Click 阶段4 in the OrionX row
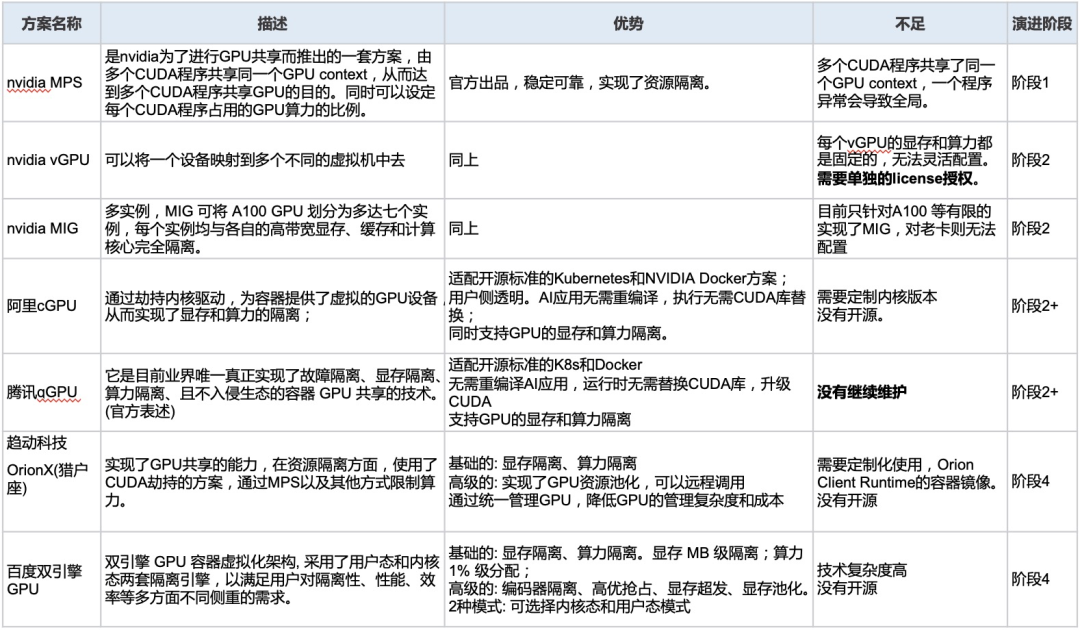Screen dimensions: 1080x630 1030,481
